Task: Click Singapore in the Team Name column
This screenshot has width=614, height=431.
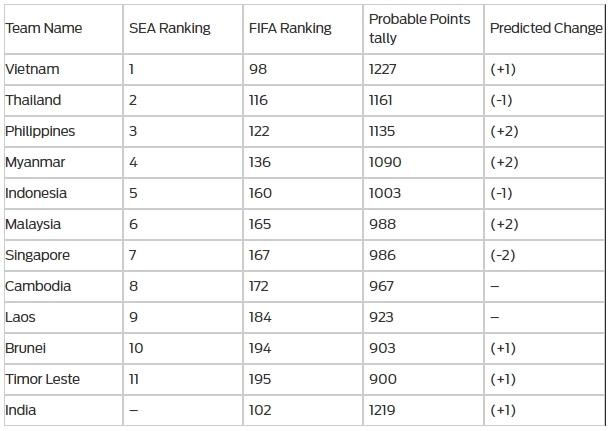Action: [x=38, y=255]
